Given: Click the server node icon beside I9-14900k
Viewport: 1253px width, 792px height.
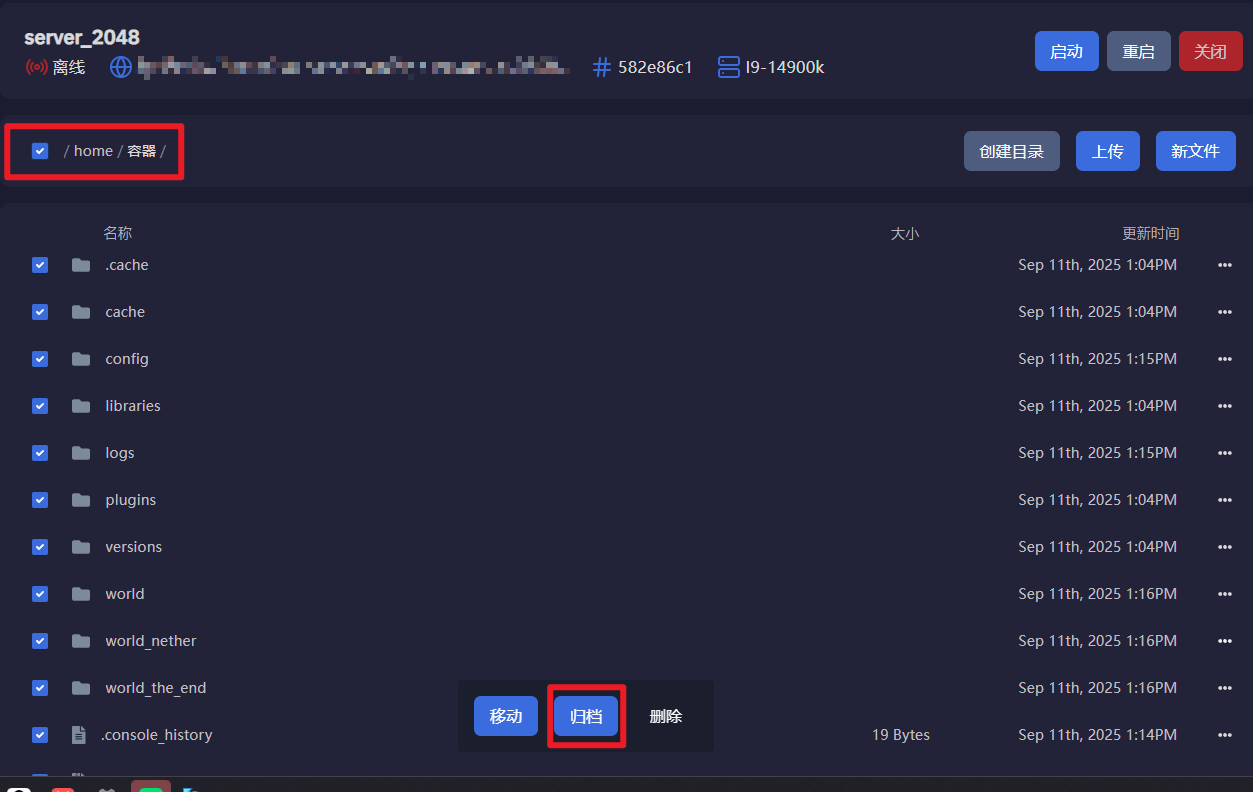Looking at the screenshot, I should pos(729,67).
